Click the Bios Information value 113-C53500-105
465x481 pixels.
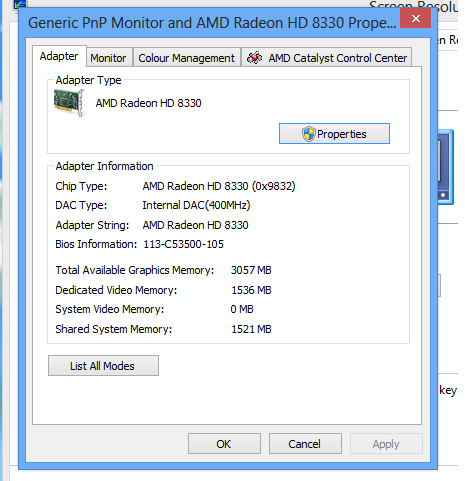[x=184, y=244]
